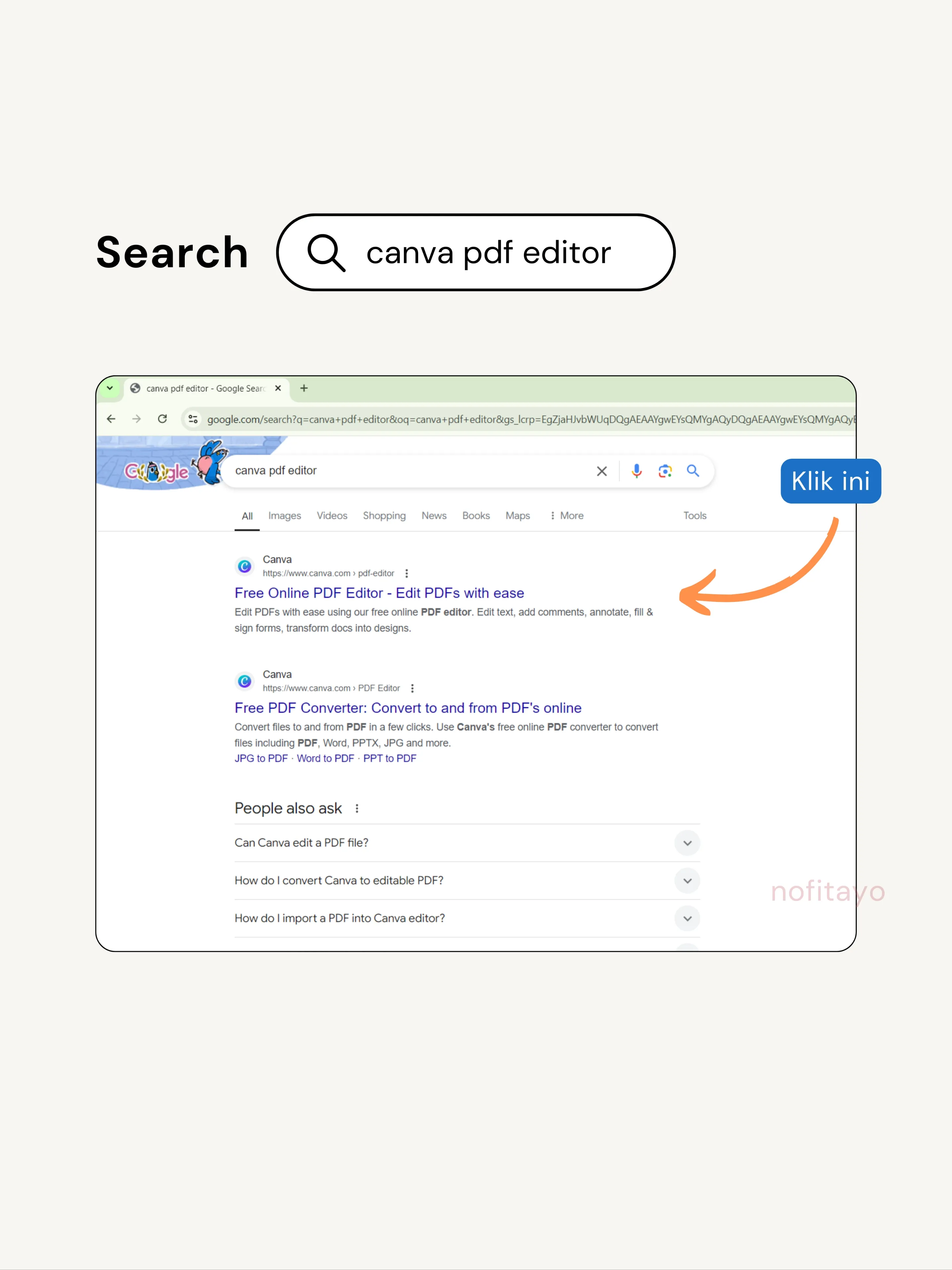This screenshot has height=1270, width=952.
Task: Click the Tools button under search bar
Action: pos(694,516)
